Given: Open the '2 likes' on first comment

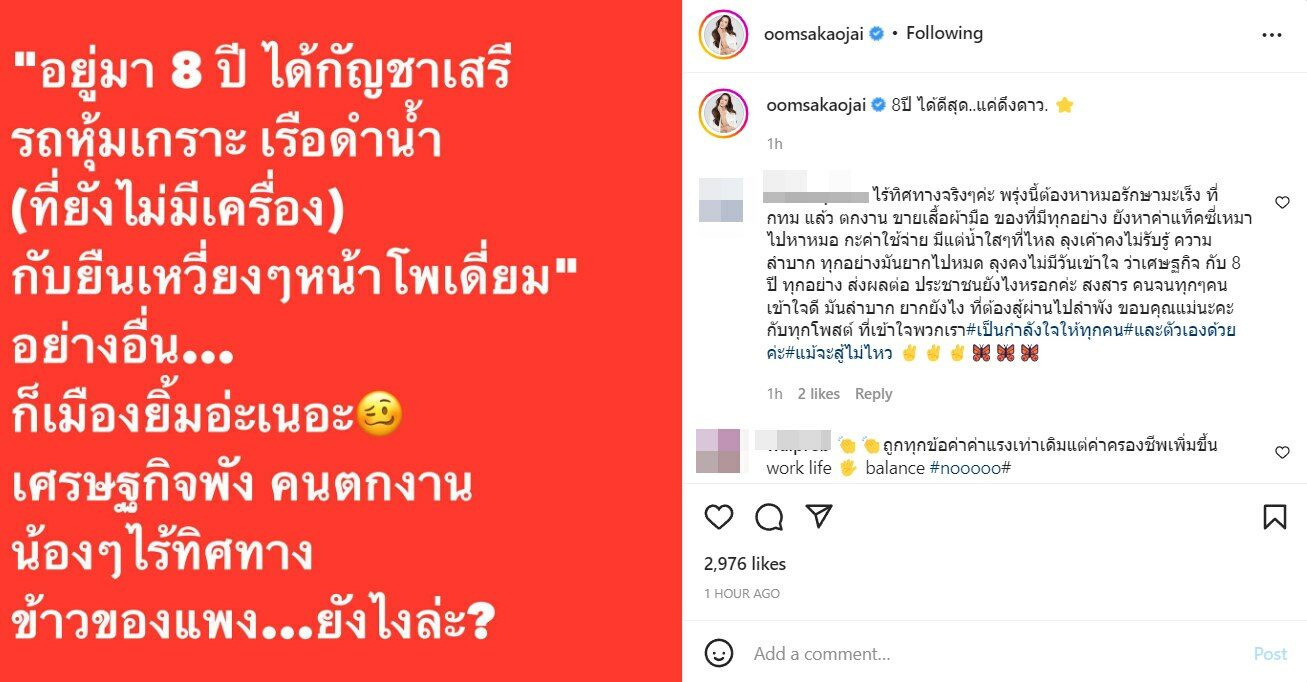Looking at the screenshot, I should 819,394.
